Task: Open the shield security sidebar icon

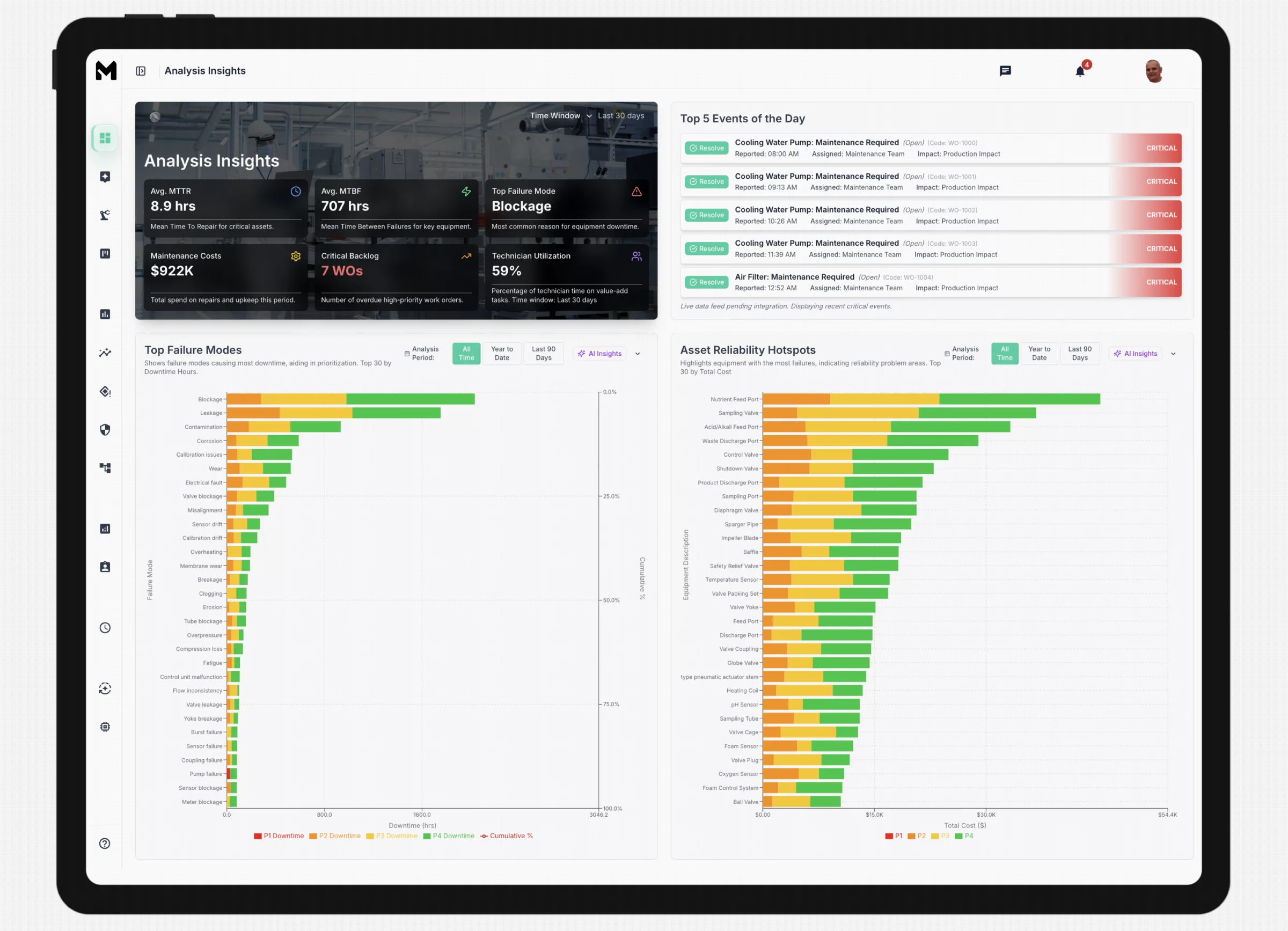Action: (105, 430)
